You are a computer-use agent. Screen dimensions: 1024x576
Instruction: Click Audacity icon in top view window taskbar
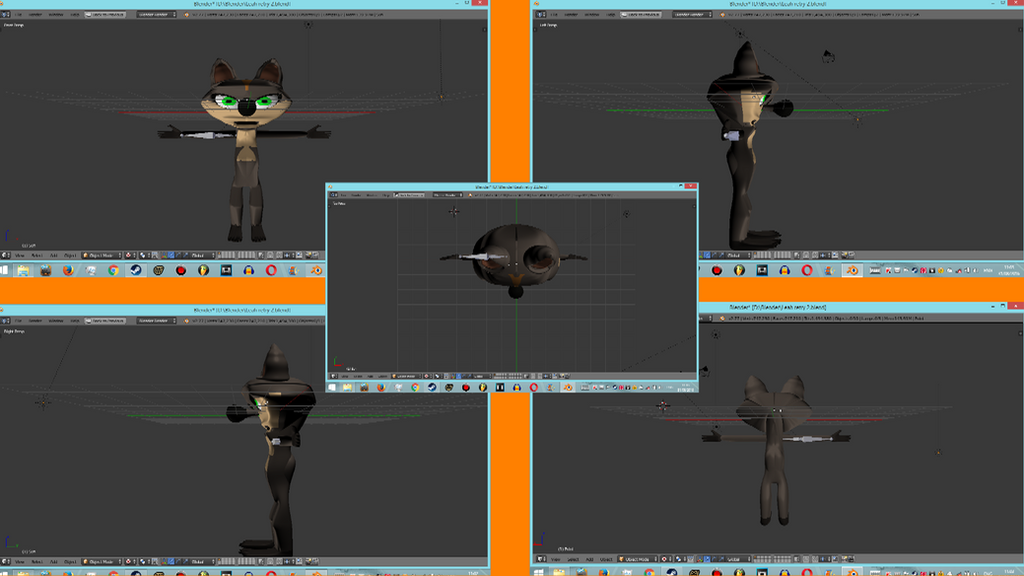(517, 387)
